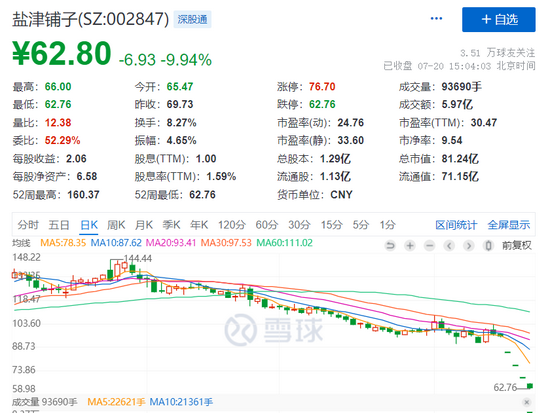
Task: Add stock with the 自选 button
Action: tap(498, 20)
